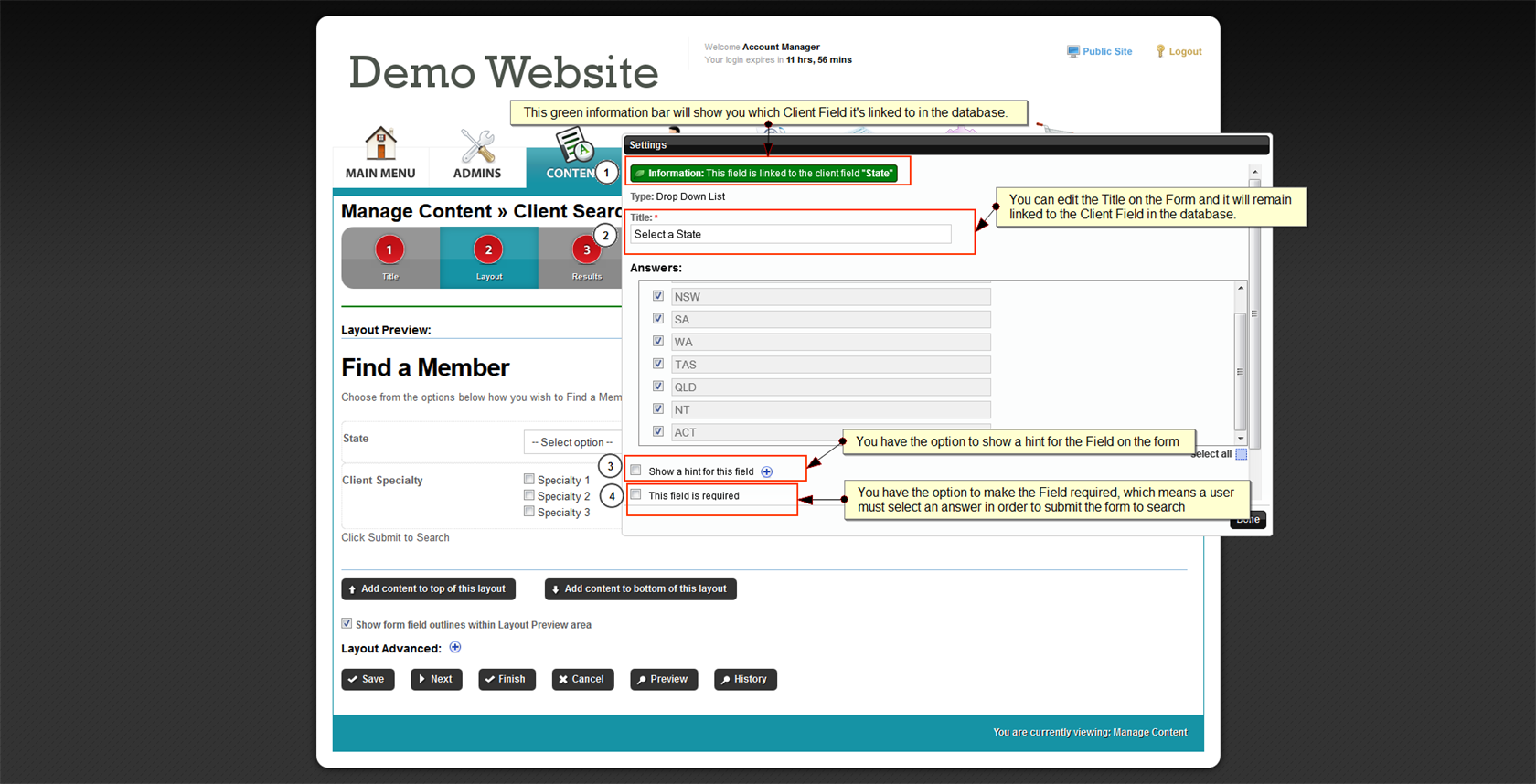Viewport: 1536px width, 784px height.
Task: Click the Preview button
Action: click(x=664, y=679)
